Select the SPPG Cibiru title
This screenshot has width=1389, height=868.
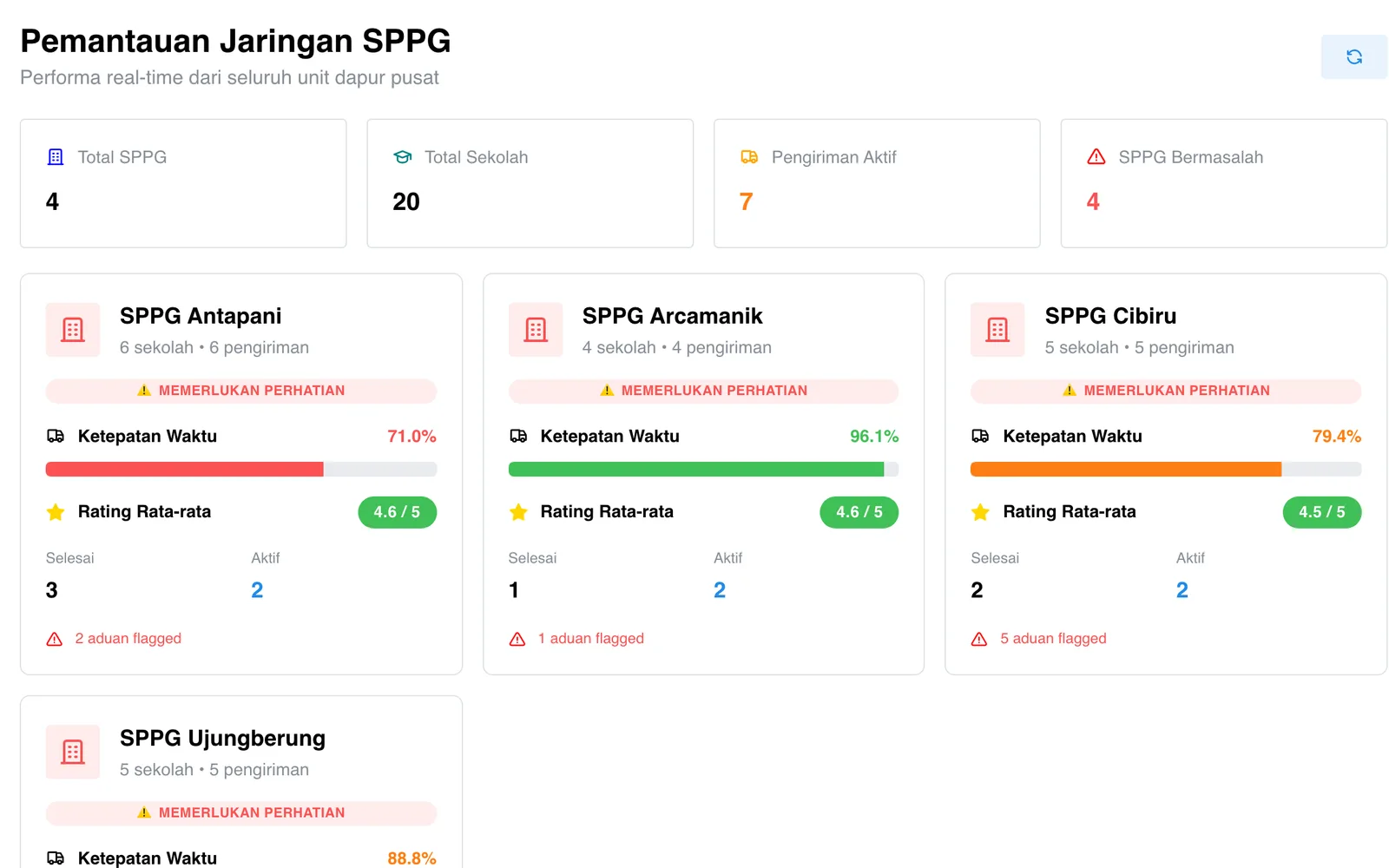pos(1110,316)
